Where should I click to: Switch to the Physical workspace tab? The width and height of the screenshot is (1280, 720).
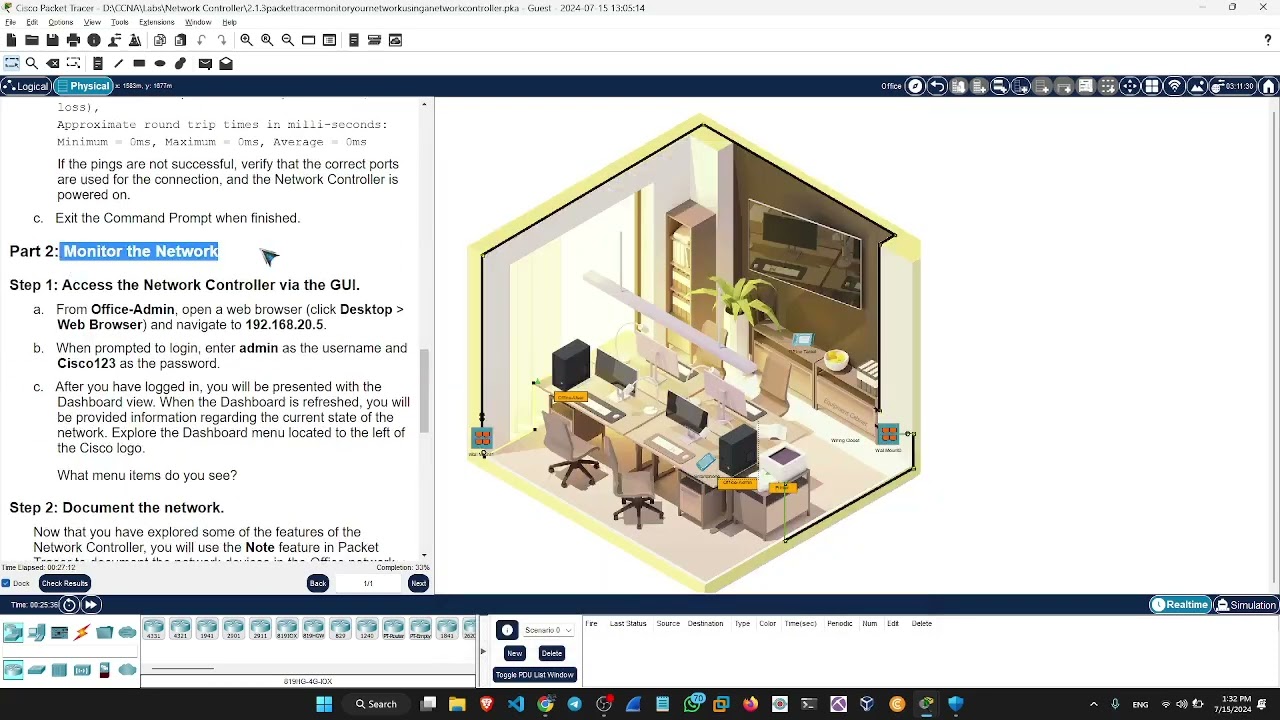(x=83, y=86)
